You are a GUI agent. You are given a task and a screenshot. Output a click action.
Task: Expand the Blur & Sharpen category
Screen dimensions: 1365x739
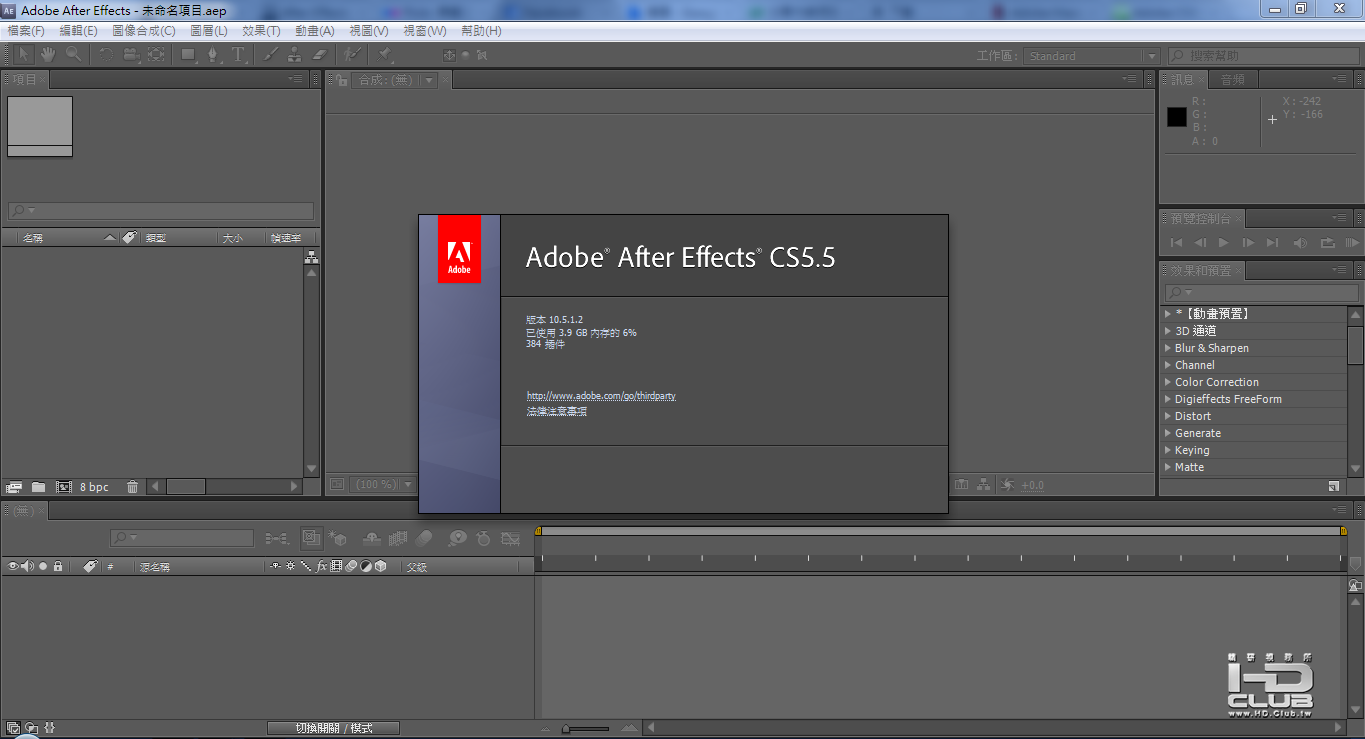click(x=1167, y=348)
